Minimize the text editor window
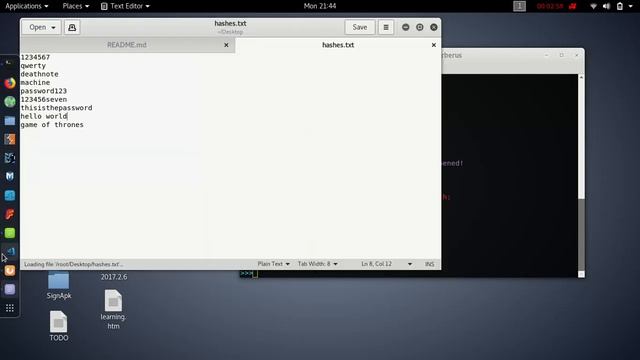 click(405, 27)
